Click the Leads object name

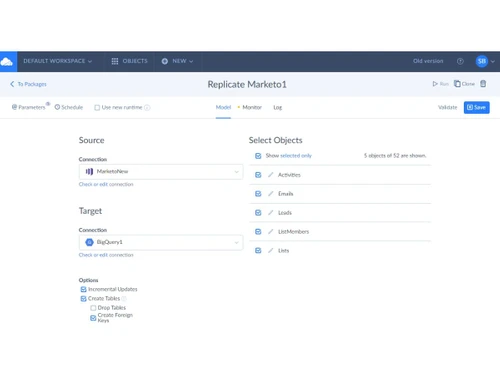click(x=285, y=213)
